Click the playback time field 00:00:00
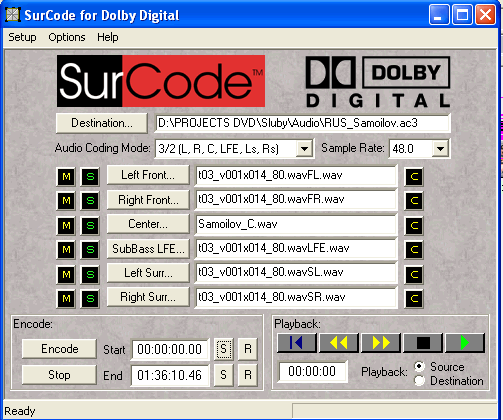This screenshot has width=503, height=420. pyautogui.click(x=312, y=371)
